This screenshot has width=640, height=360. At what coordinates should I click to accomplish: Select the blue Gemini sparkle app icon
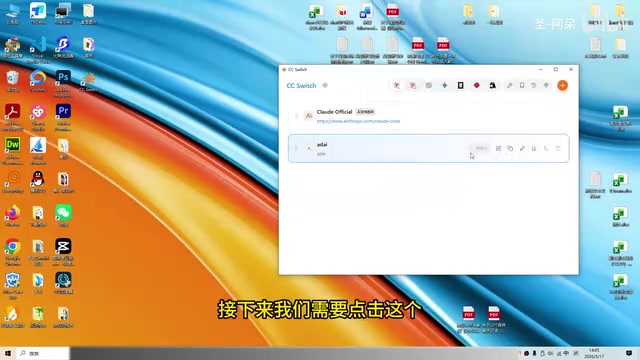[444, 85]
